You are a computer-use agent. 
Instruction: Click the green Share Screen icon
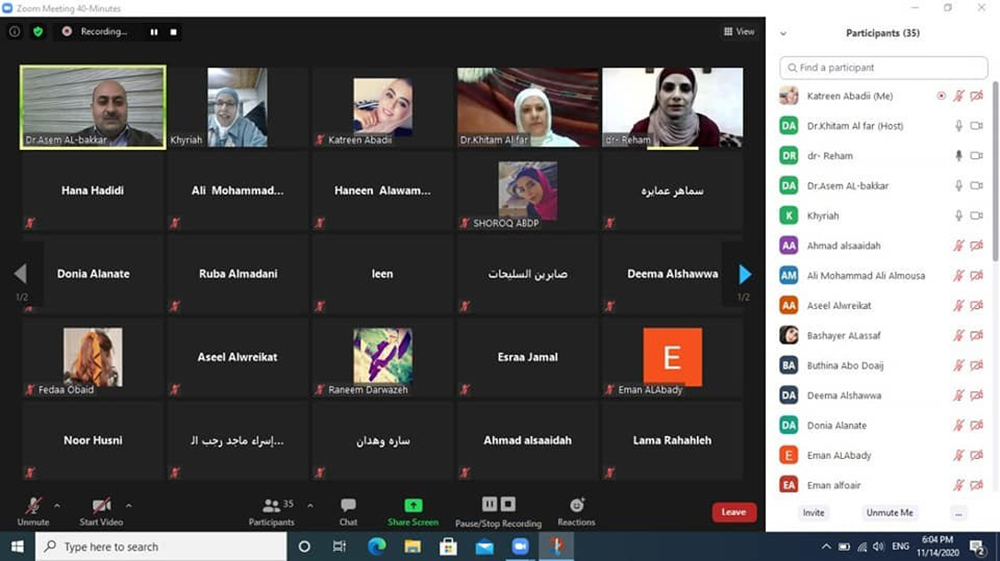coord(413,510)
